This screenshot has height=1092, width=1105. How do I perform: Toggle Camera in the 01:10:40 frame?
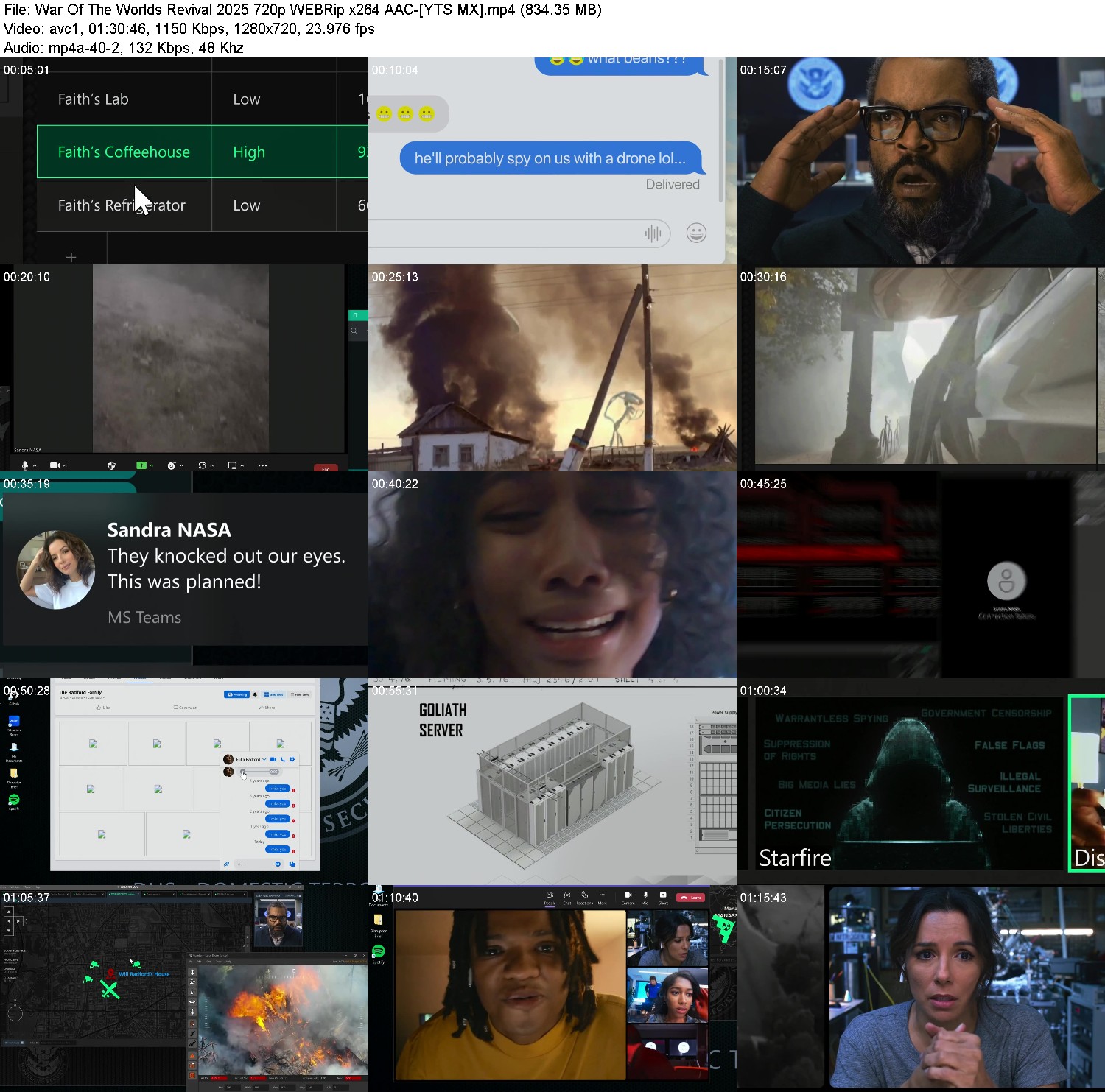pyautogui.click(x=628, y=898)
